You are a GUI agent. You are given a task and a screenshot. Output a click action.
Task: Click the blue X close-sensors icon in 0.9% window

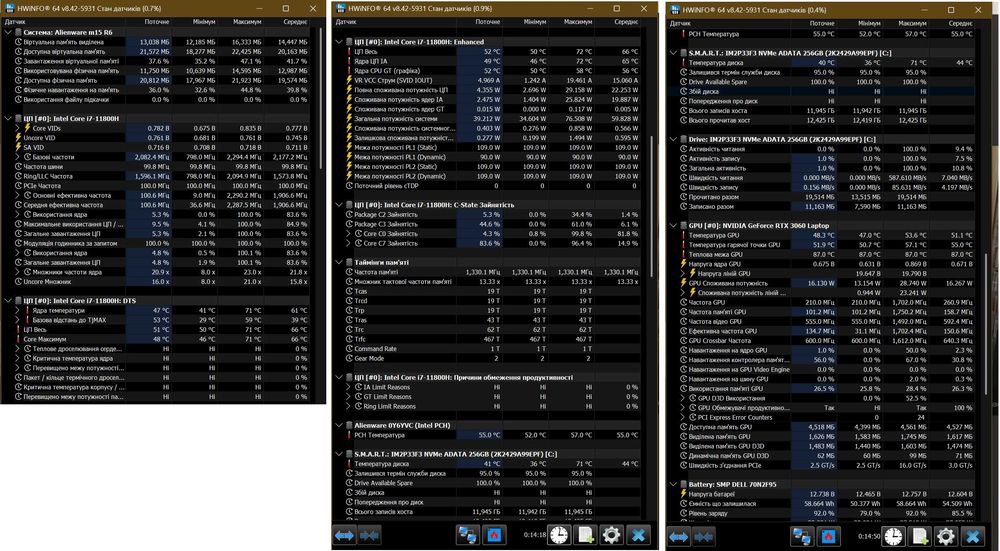(638, 535)
